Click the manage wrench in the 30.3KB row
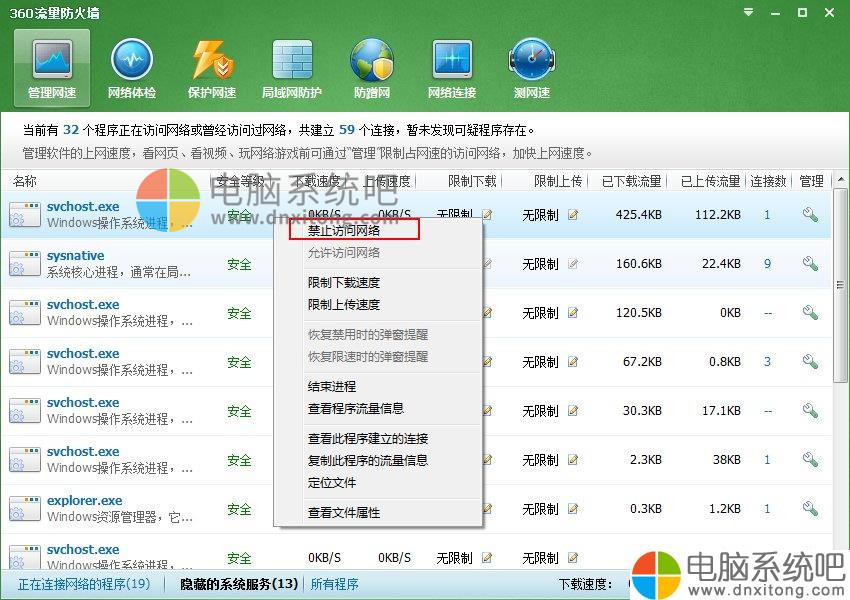 (810, 411)
